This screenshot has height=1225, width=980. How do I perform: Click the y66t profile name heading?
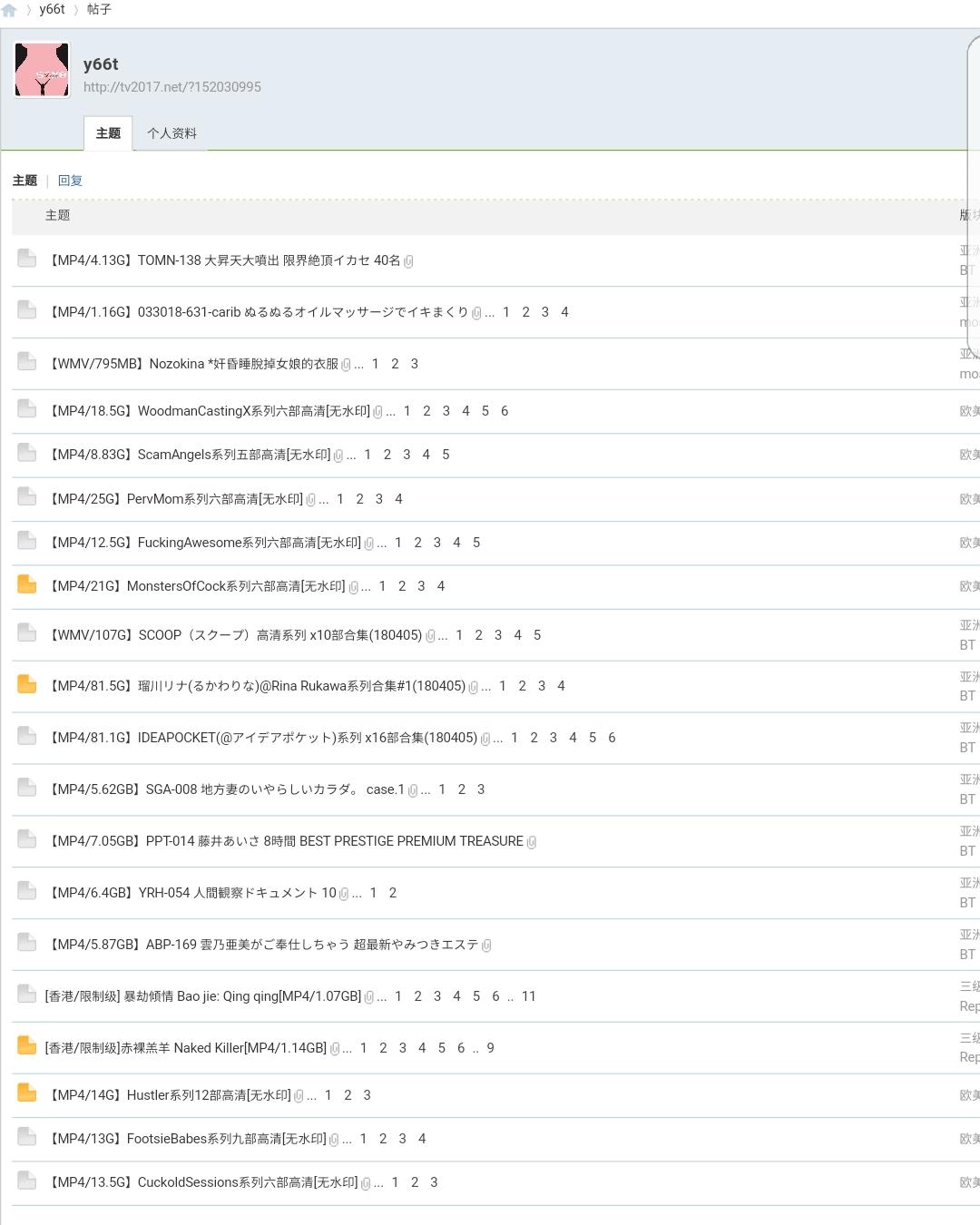[x=101, y=64]
